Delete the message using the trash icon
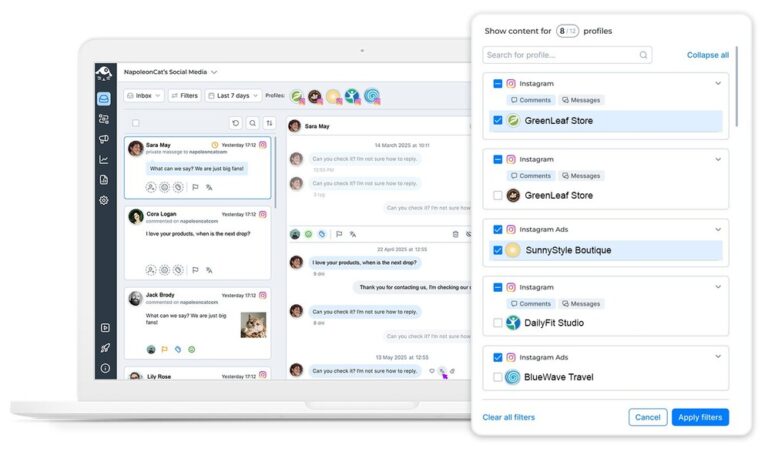 click(x=456, y=234)
